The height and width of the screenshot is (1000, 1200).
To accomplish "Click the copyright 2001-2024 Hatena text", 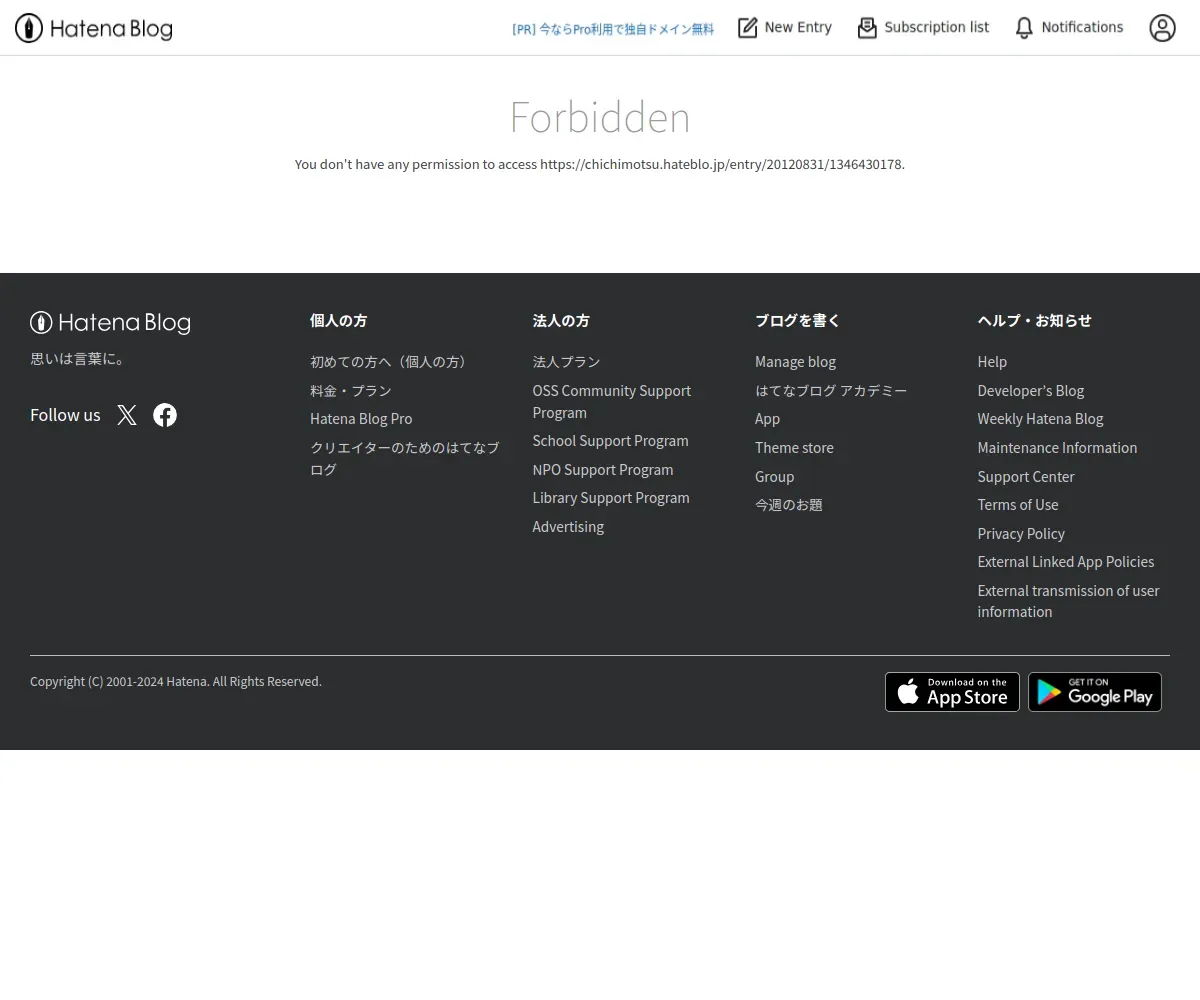I will tap(176, 682).
